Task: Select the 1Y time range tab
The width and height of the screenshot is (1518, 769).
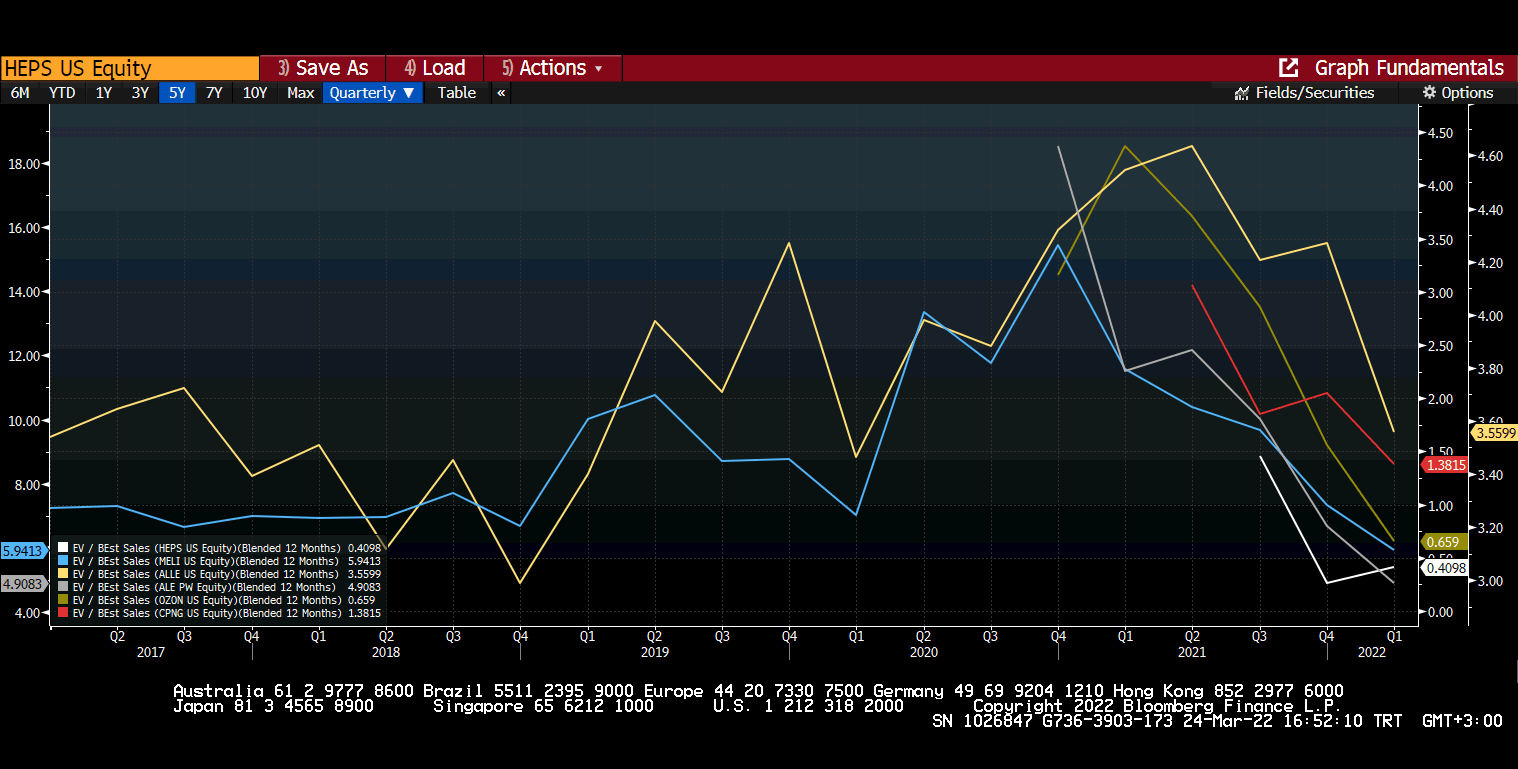Action: (103, 93)
